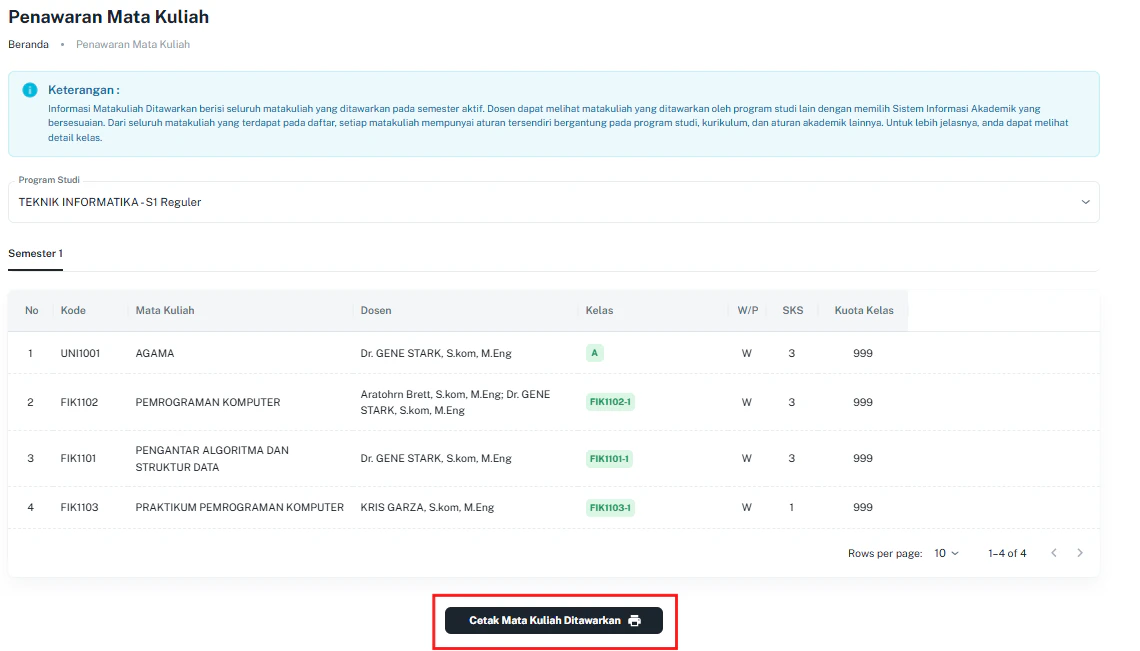Sort by the Kode column header
Screen dimensions: 1140x651
(73, 311)
